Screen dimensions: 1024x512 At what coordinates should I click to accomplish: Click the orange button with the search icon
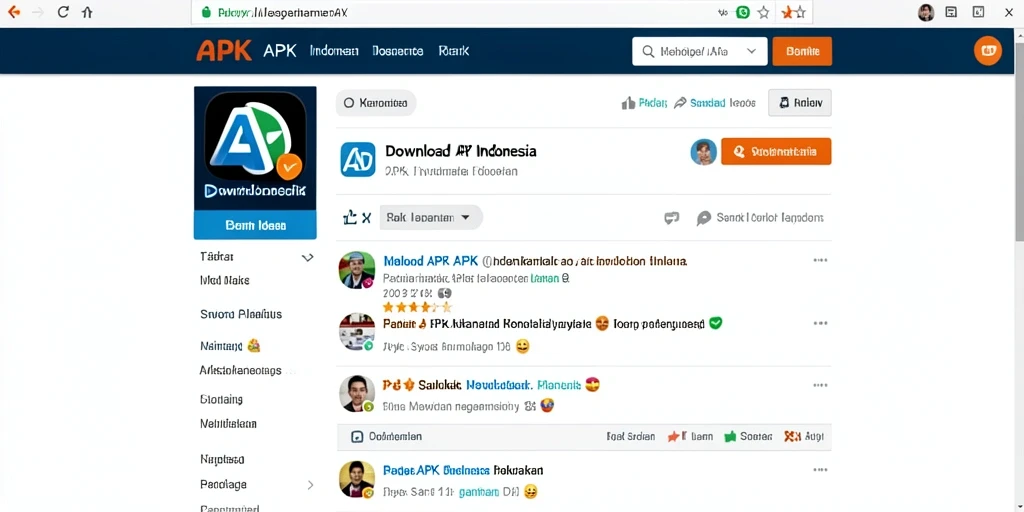tap(776, 152)
